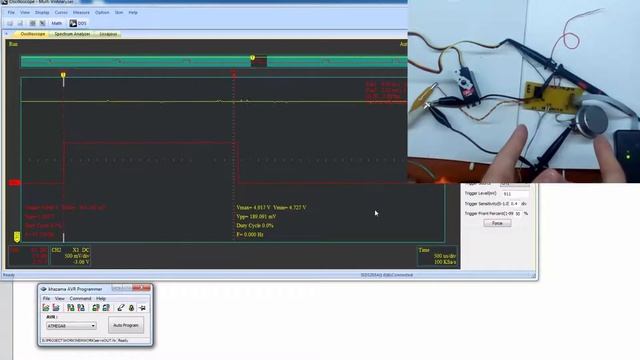The width and height of the screenshot is (640, 360).
Task: Open the Help menu in oscilloscope window
Action: (133, 13)
